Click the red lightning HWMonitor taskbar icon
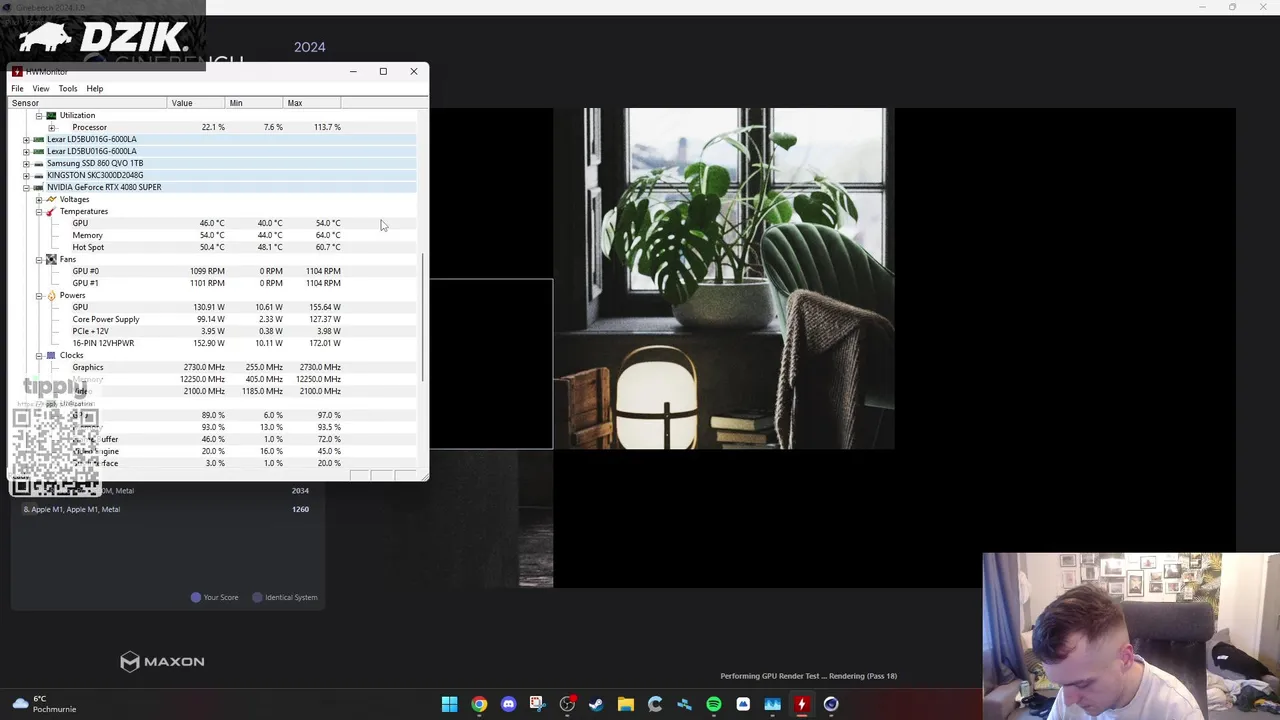The height and width of the screenshot is (720, 1280). (801, 704)
